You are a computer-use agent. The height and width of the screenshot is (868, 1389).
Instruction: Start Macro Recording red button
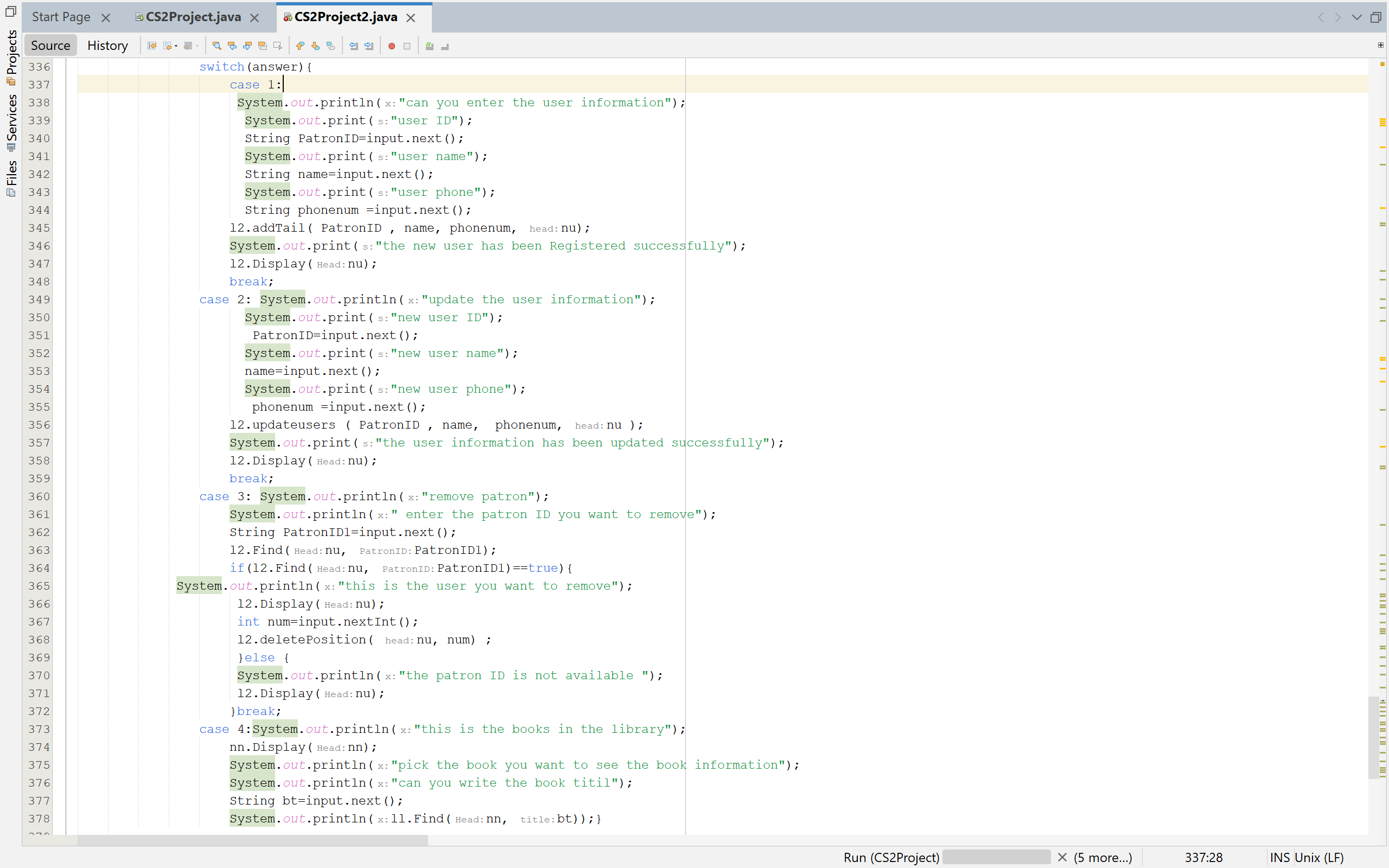(x=391, y=46)
